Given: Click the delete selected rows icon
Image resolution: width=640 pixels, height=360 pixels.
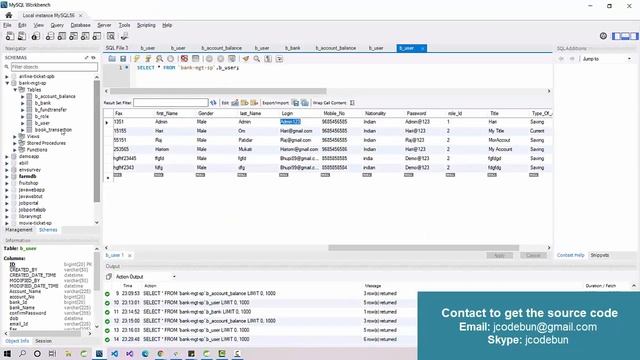Looking at the screenshot, I should [x=254, y=103].
